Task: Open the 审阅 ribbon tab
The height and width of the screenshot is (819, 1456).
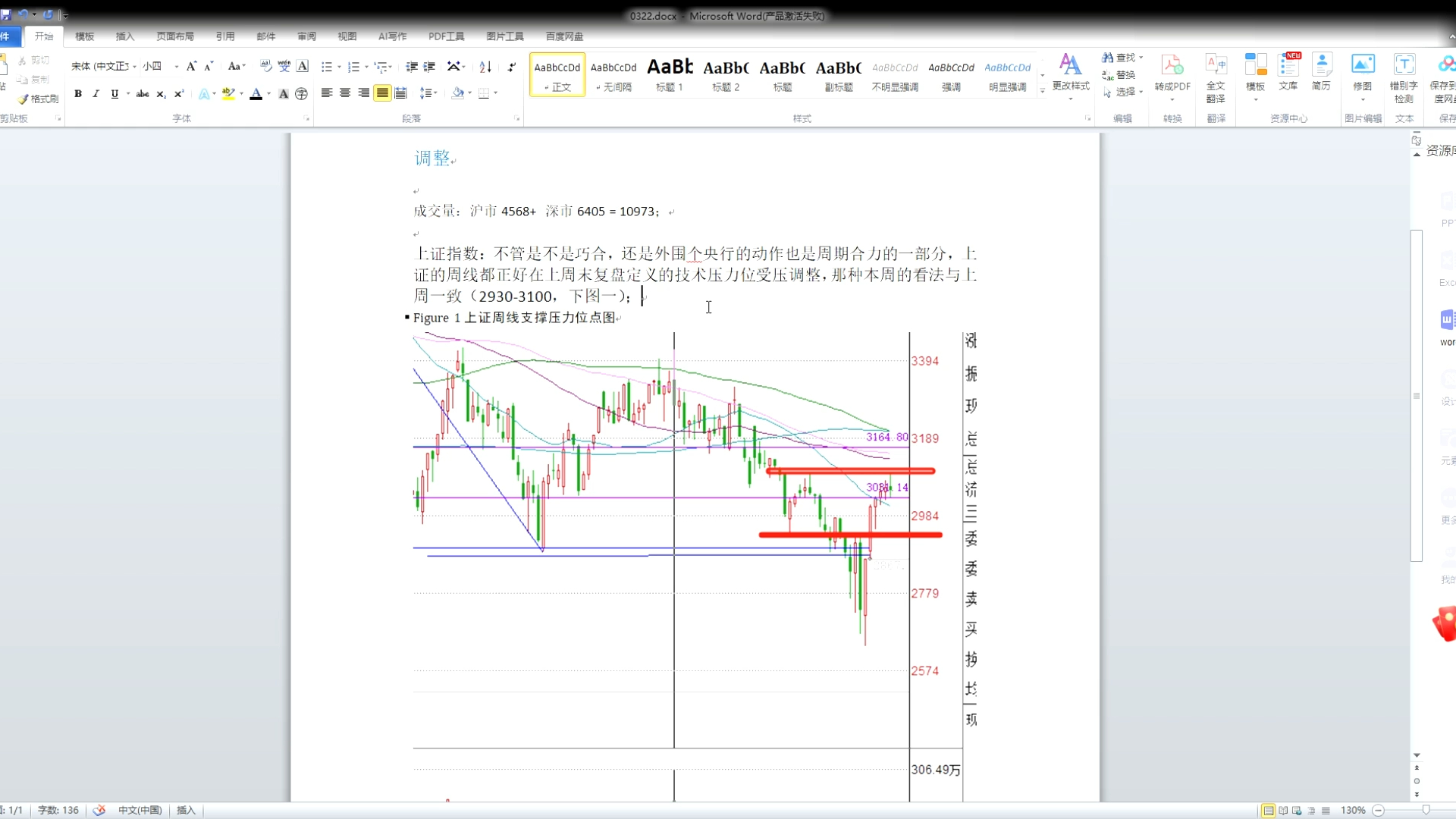Action: (306, 36)
